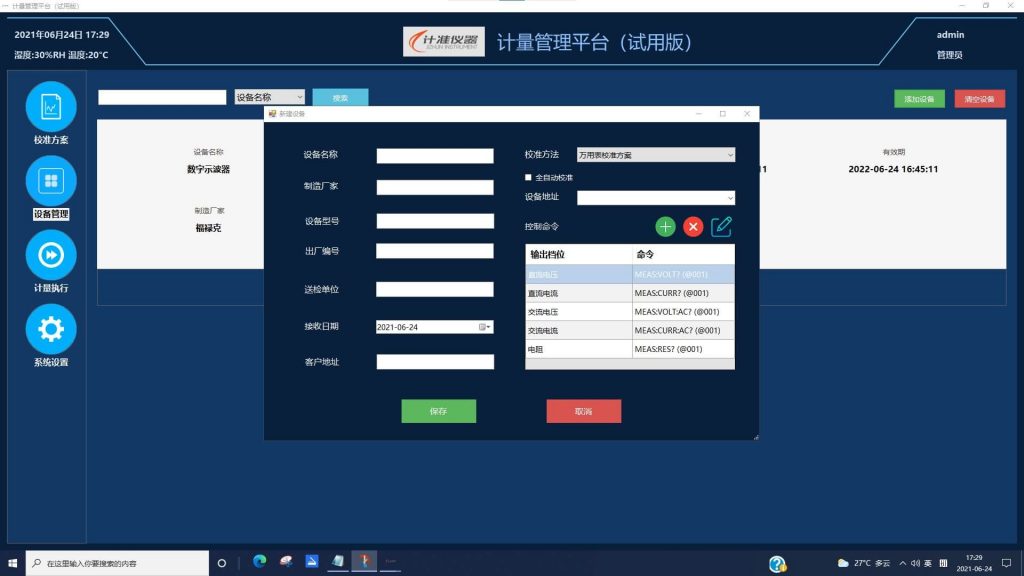The width and height of the screenshot is (1024, 576).
Task: Open the 设备名称 search filter dropdown
Action: point(268,97)
